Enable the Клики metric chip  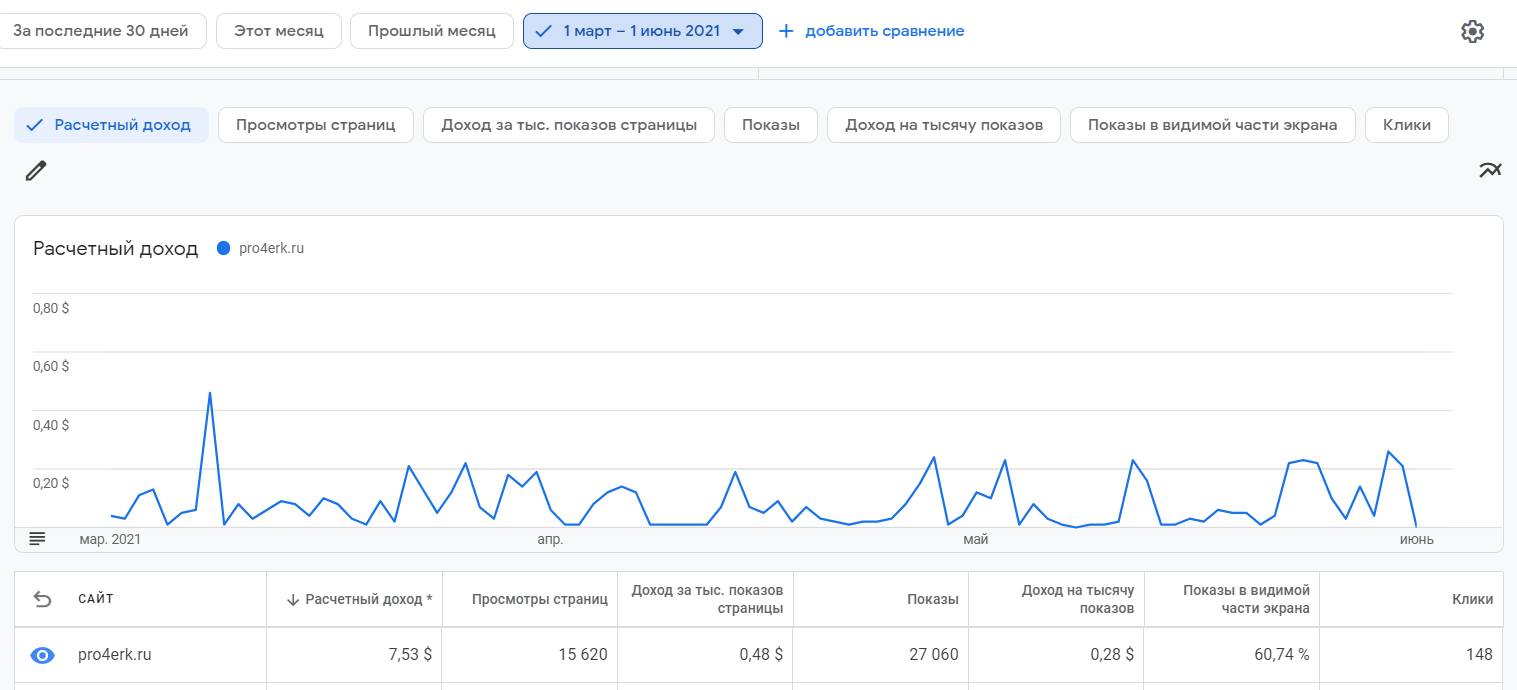pos(1406,125)
